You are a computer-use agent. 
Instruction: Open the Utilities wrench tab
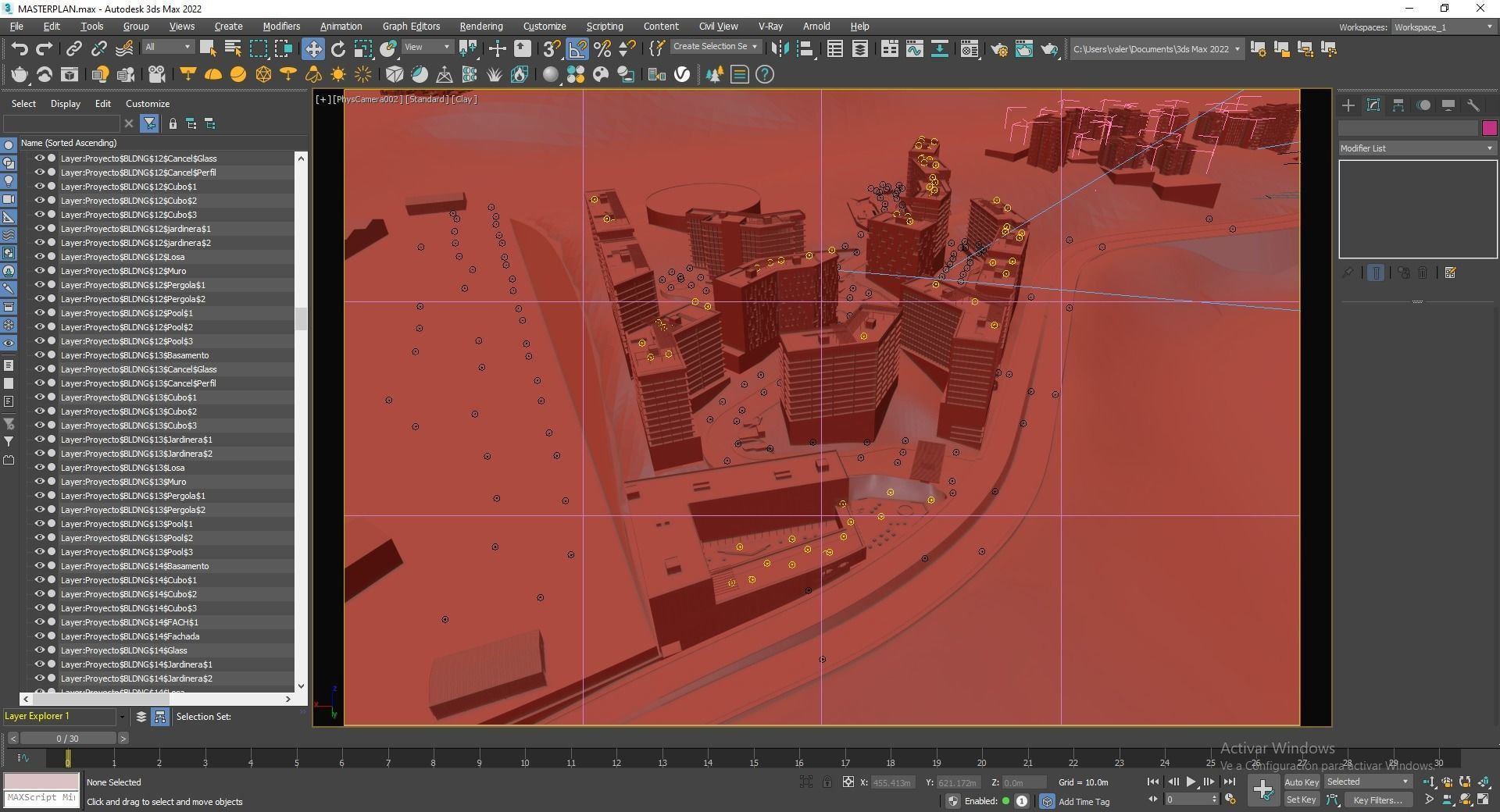pos(1473,105)
